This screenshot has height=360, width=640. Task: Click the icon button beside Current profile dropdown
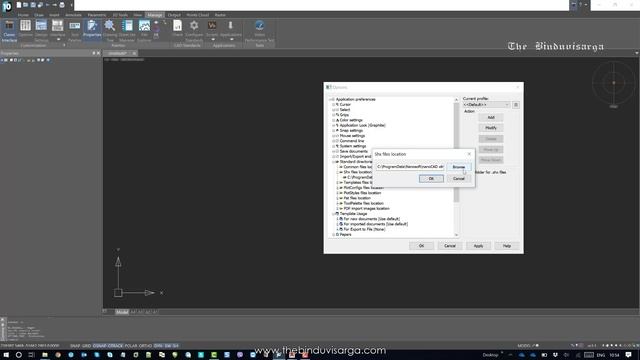pos(516,105)
